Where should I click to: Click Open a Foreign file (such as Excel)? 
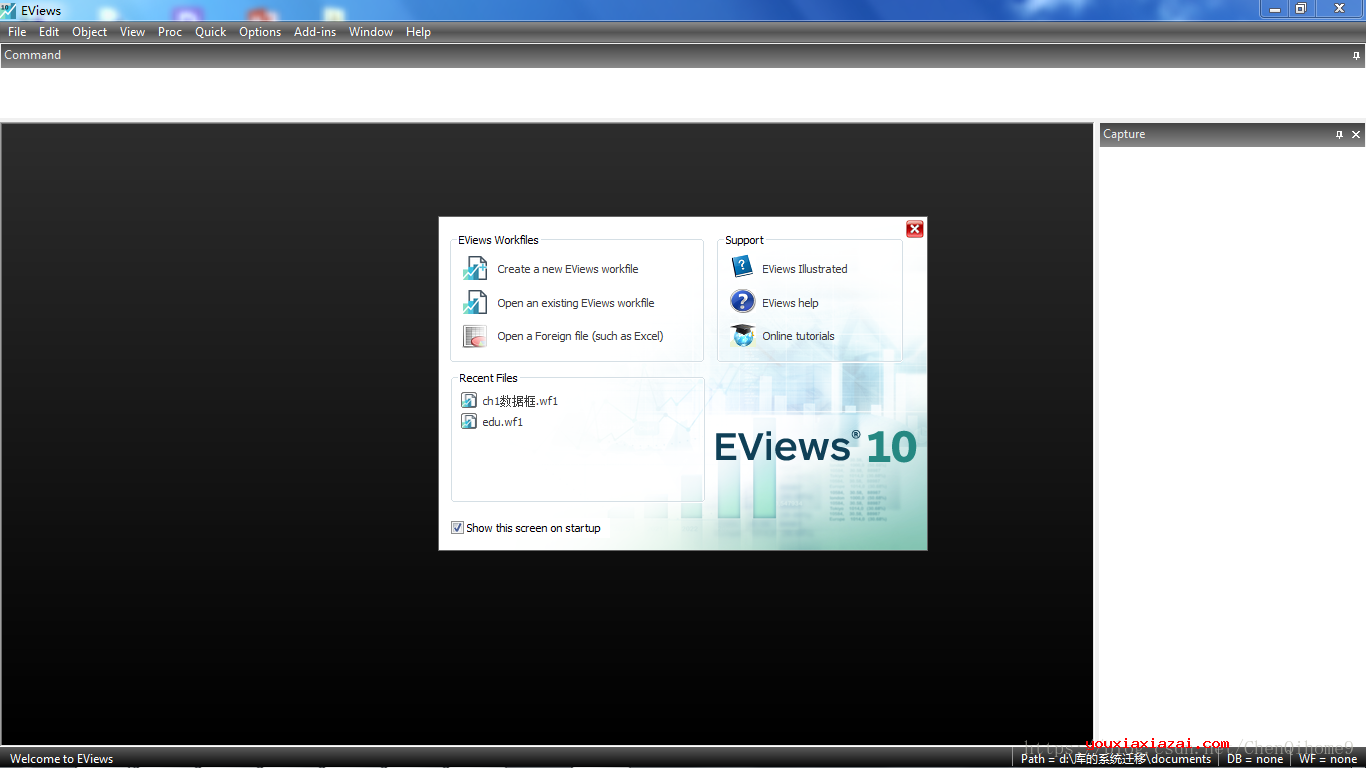[580, 336]
